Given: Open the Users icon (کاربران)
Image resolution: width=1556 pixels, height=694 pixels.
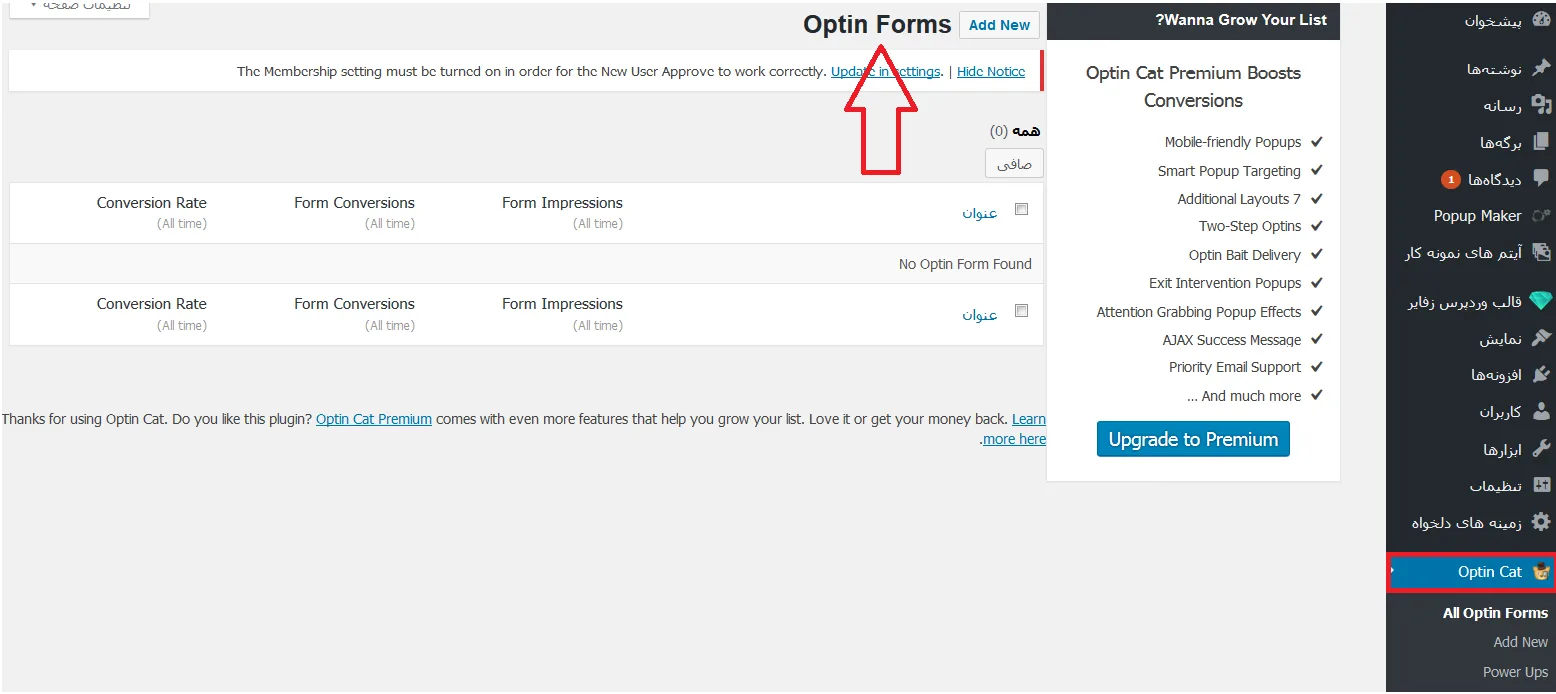Looking at the screenshot, I should [1541, 411].
